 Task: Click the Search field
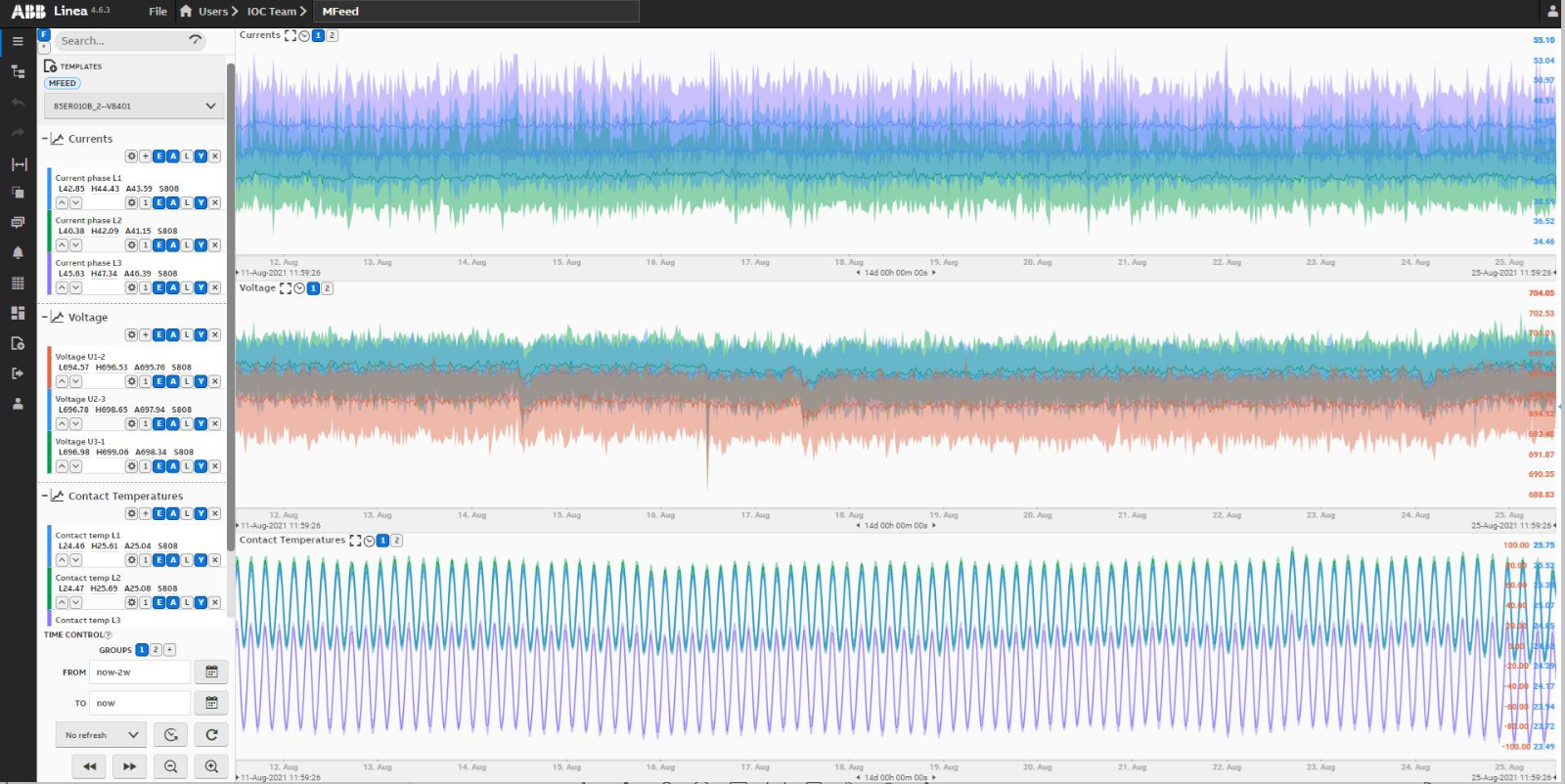pyautogui.click(x=132, y=41)
